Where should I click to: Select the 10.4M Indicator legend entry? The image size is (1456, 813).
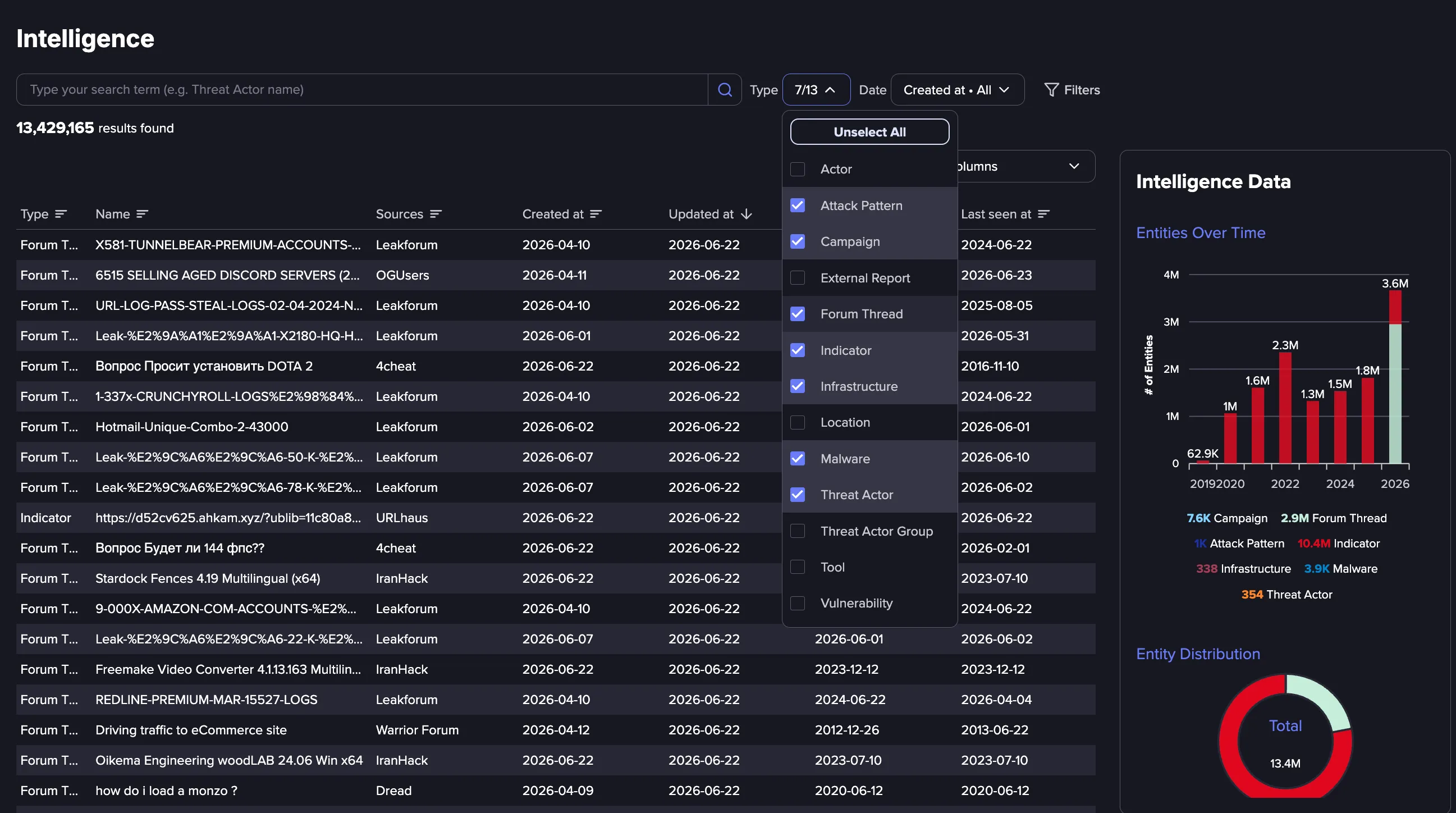coord(1339,543)
